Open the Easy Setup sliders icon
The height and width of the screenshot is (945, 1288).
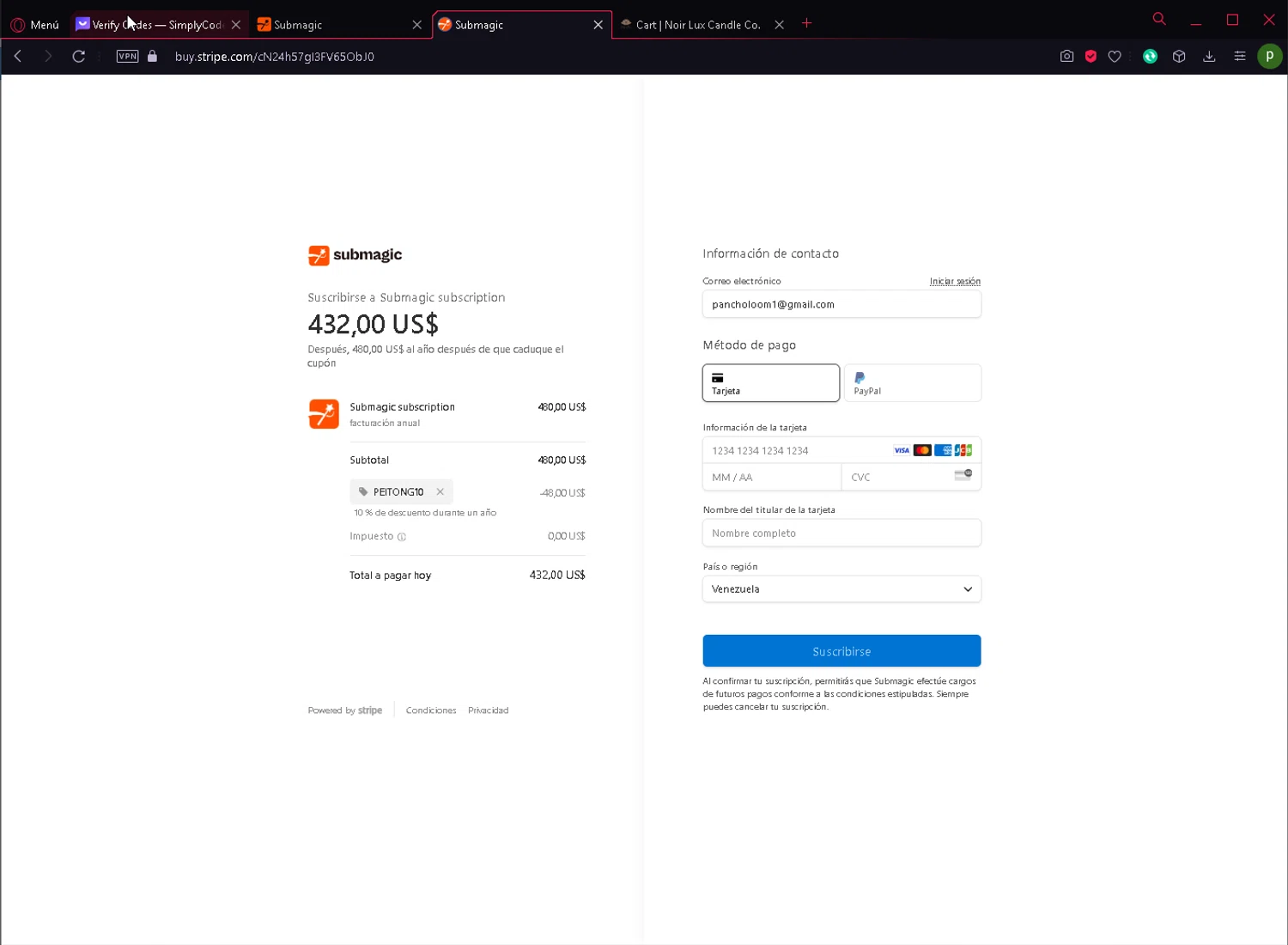click(1240, 56)
